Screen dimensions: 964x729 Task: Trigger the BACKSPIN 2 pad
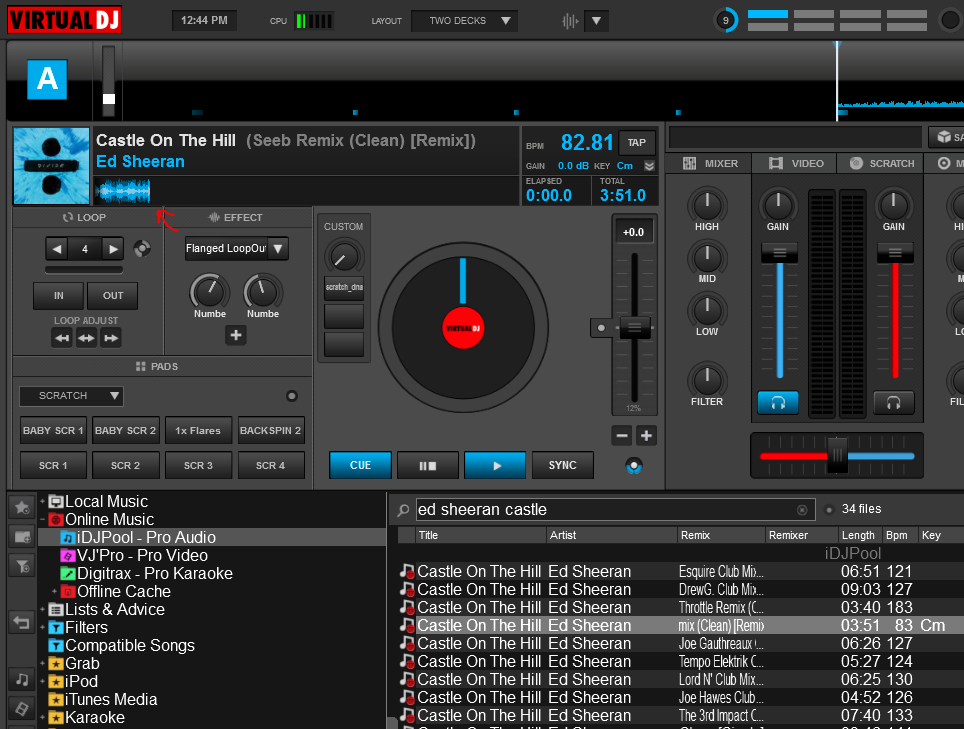click(x=271, y=430)
